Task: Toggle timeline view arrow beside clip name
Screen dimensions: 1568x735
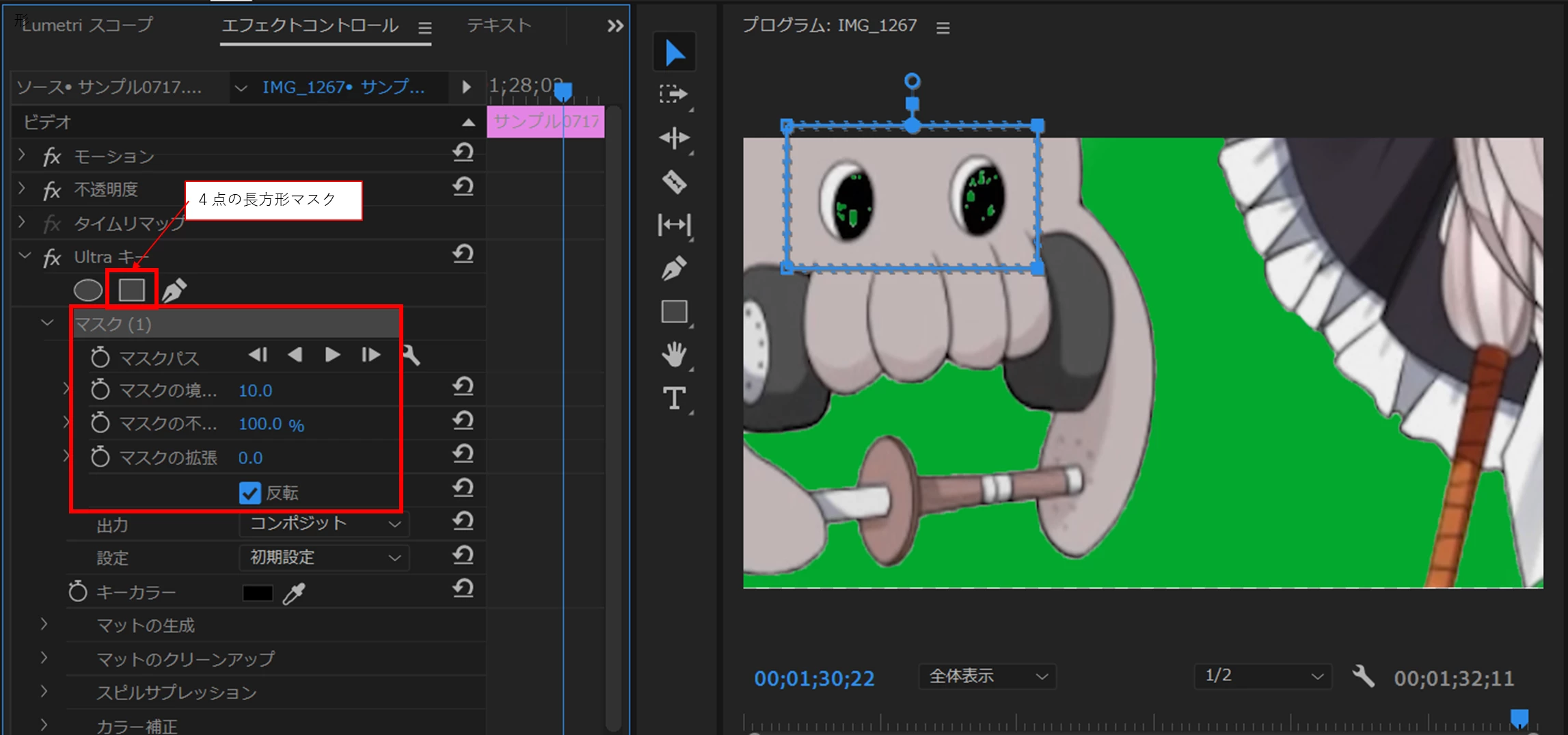Action: [x=466, y=87]
